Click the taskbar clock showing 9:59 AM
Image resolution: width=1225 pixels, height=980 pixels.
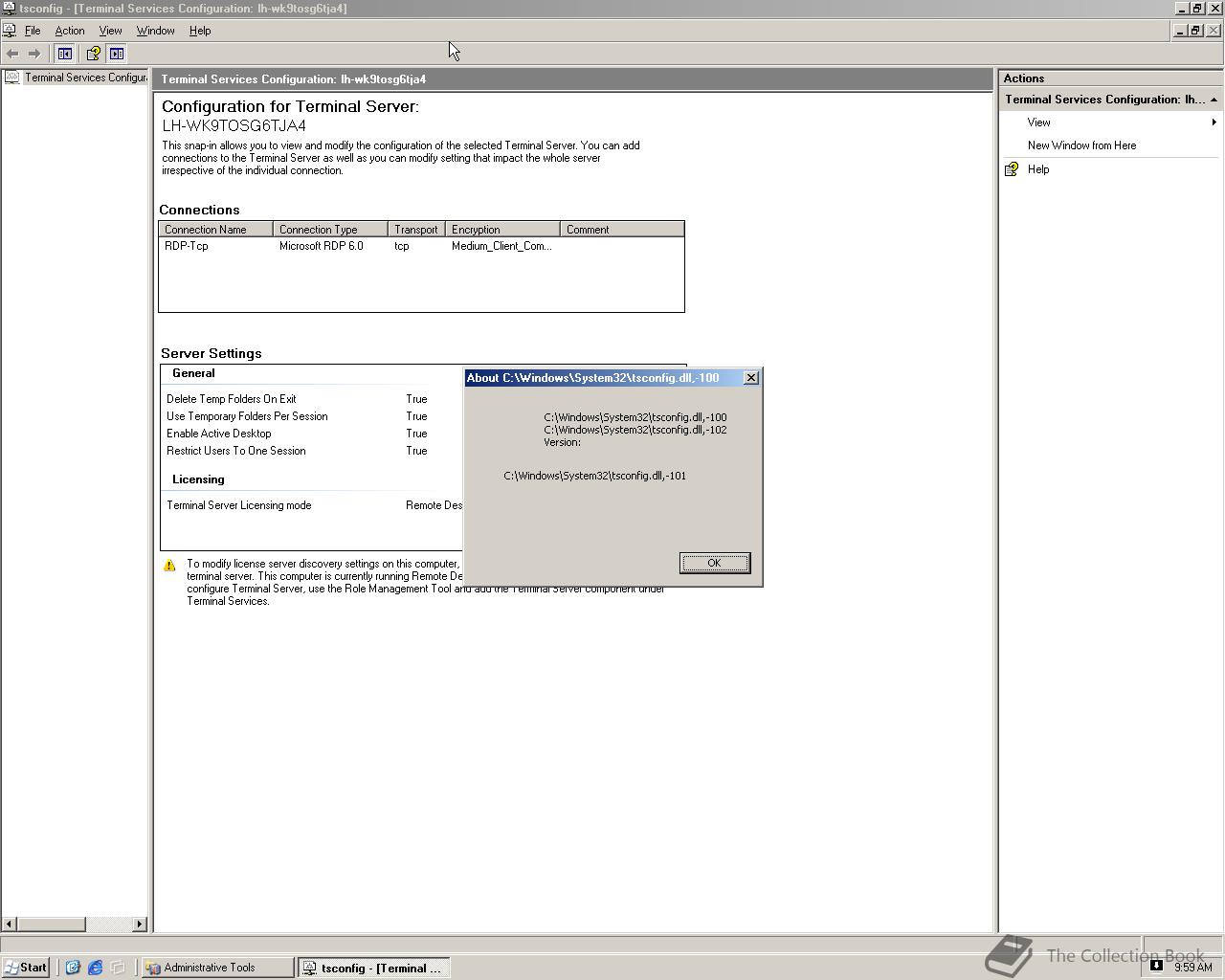[x=1193, y=967]
